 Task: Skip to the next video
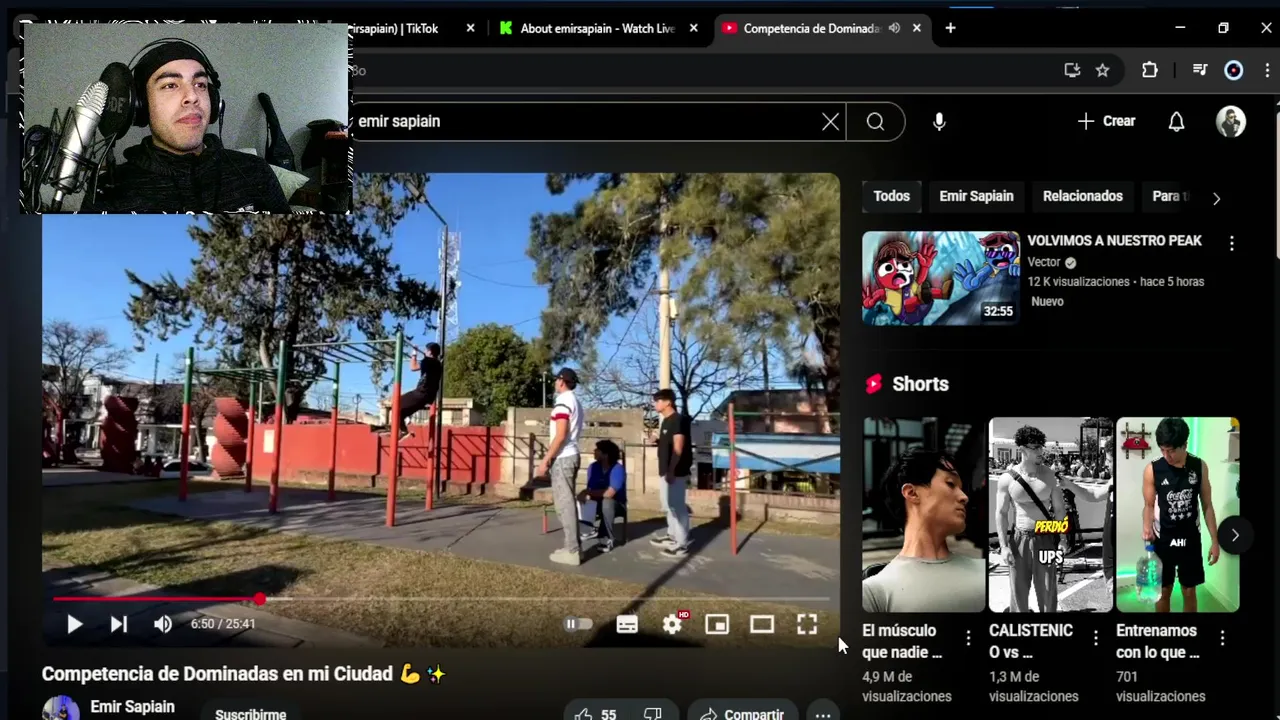(x=118, y=624)
